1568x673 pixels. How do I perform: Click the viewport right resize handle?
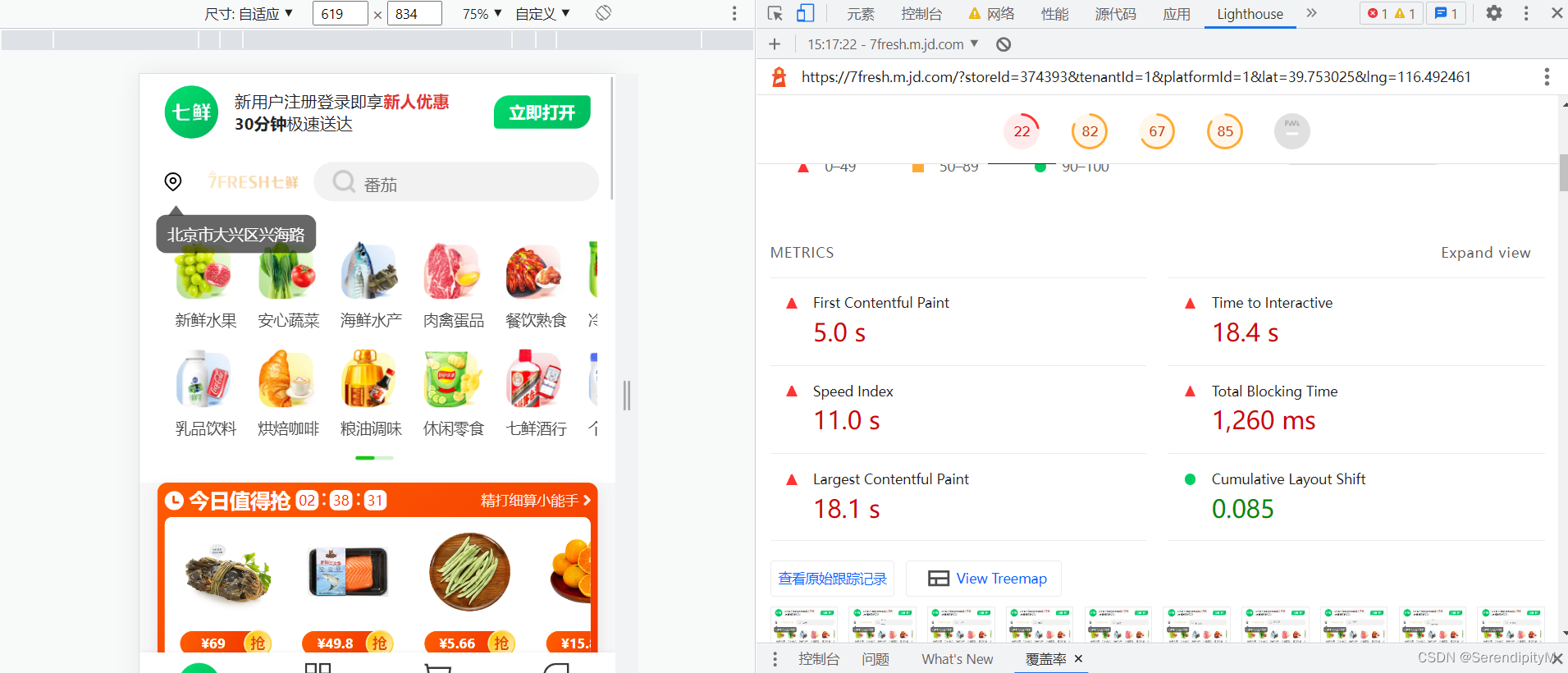pos(626,396)
